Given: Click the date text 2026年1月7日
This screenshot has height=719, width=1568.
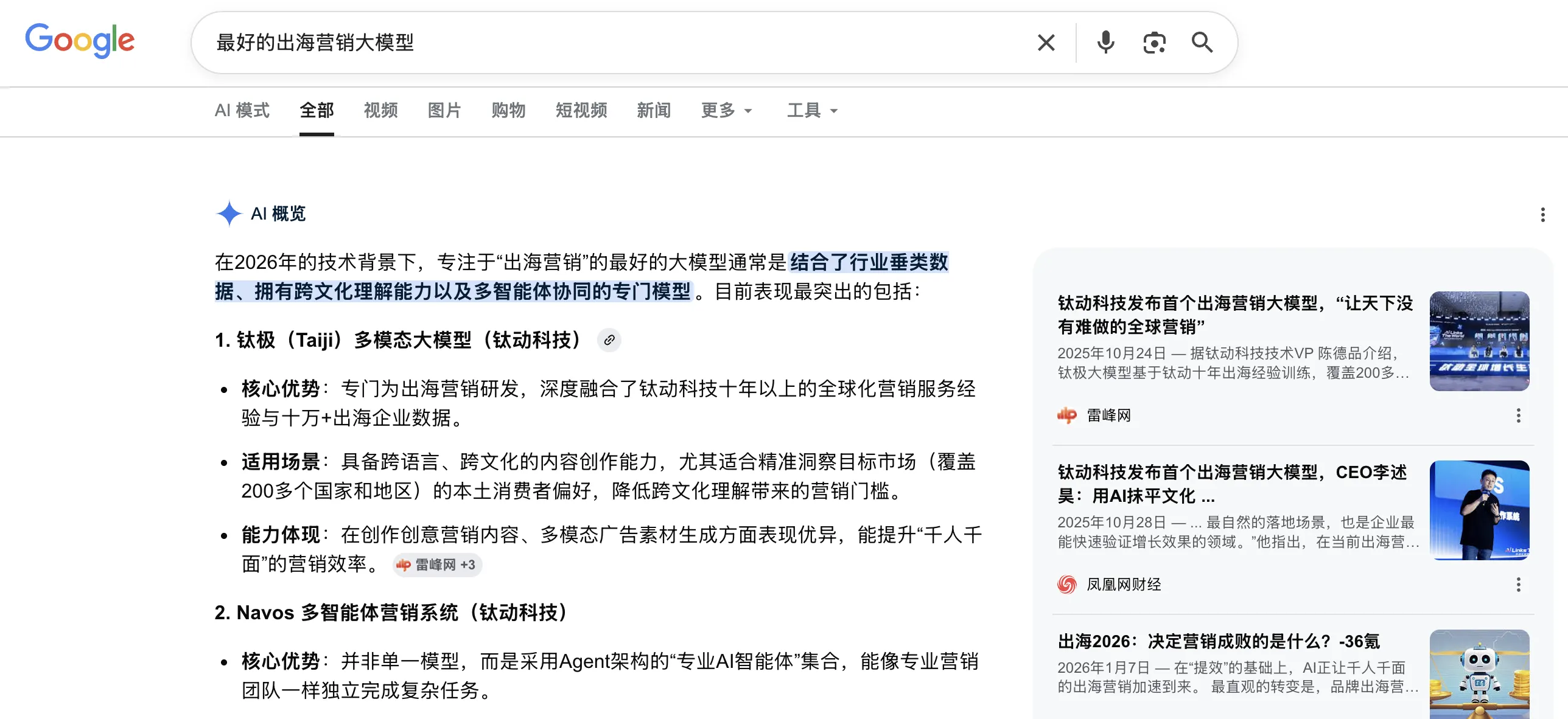Looking at the screenshot, I should [1104, 668].
